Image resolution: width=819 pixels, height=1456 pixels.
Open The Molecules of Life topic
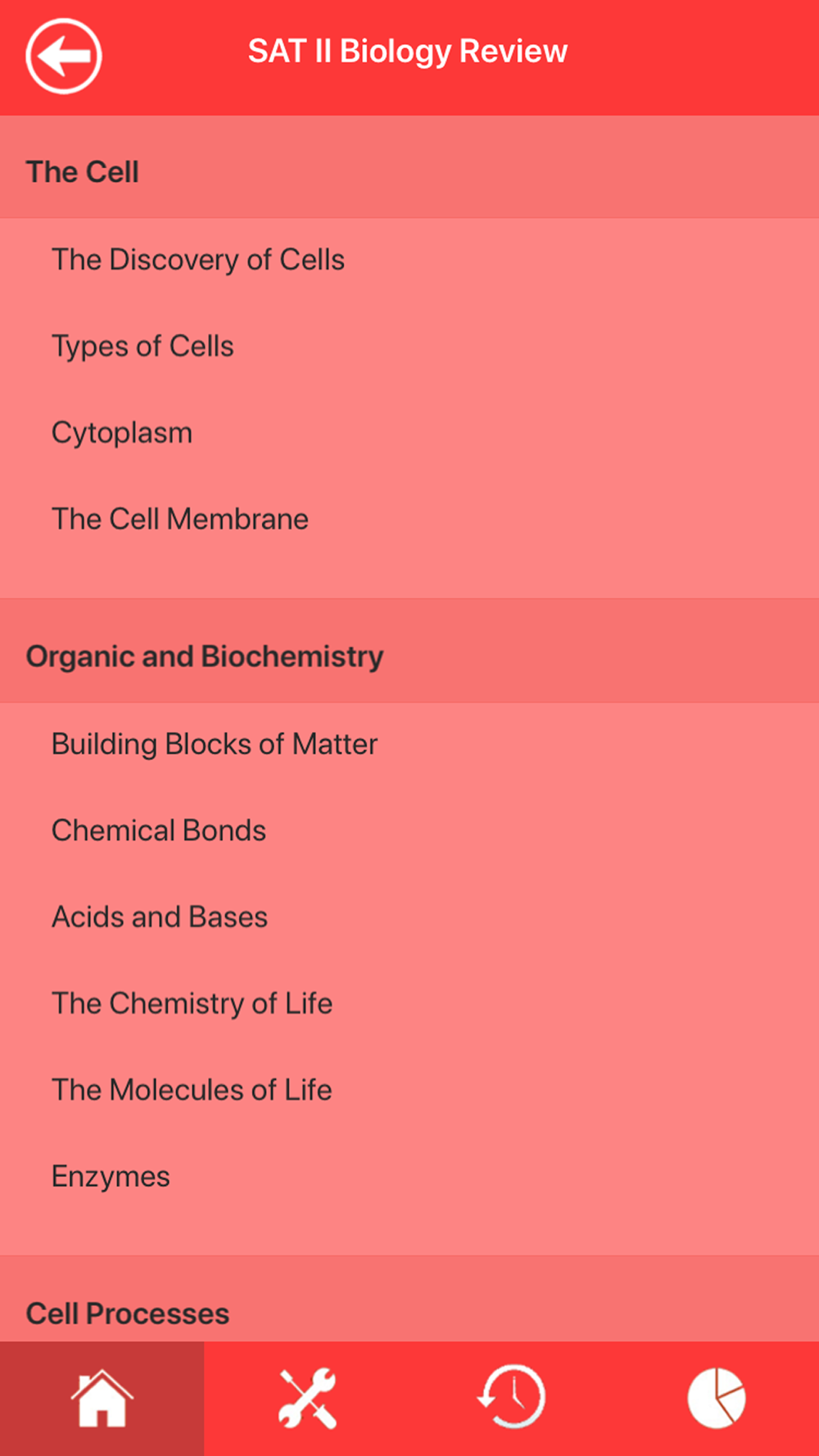409,1091
